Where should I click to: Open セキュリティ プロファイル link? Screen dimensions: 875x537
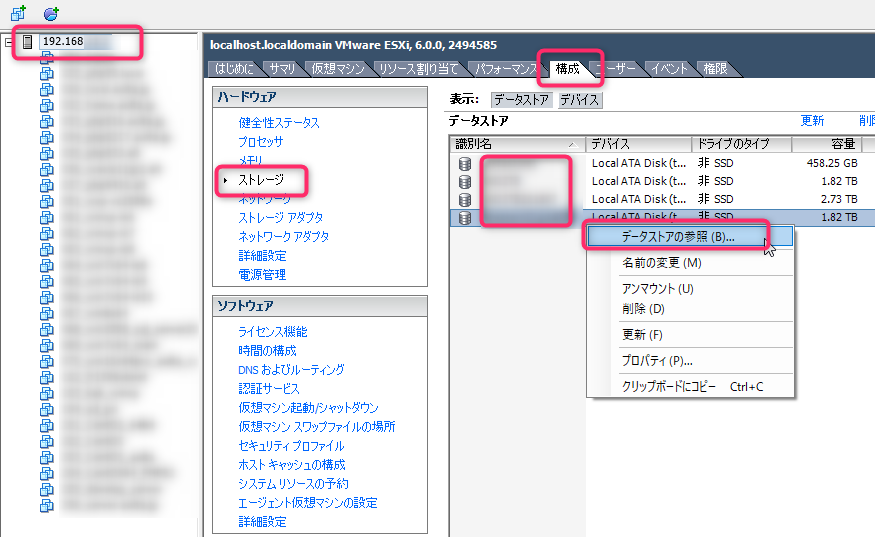pos(291,446)
